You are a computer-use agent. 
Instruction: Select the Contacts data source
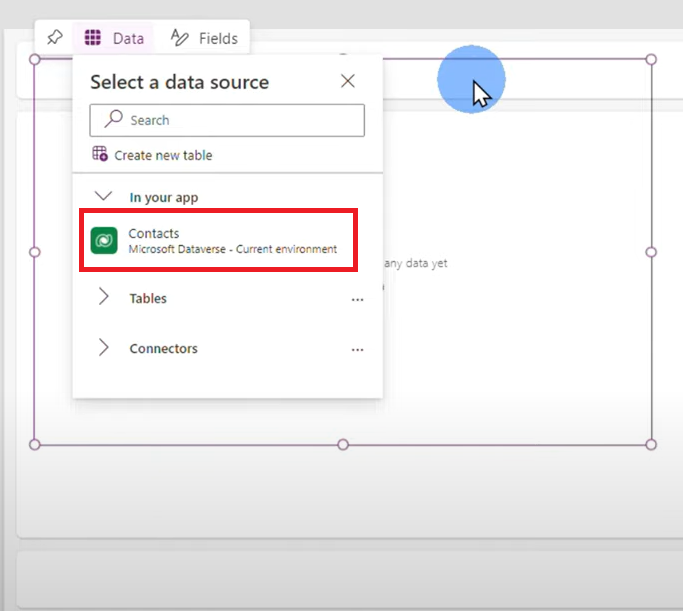[x=218, y=240]
